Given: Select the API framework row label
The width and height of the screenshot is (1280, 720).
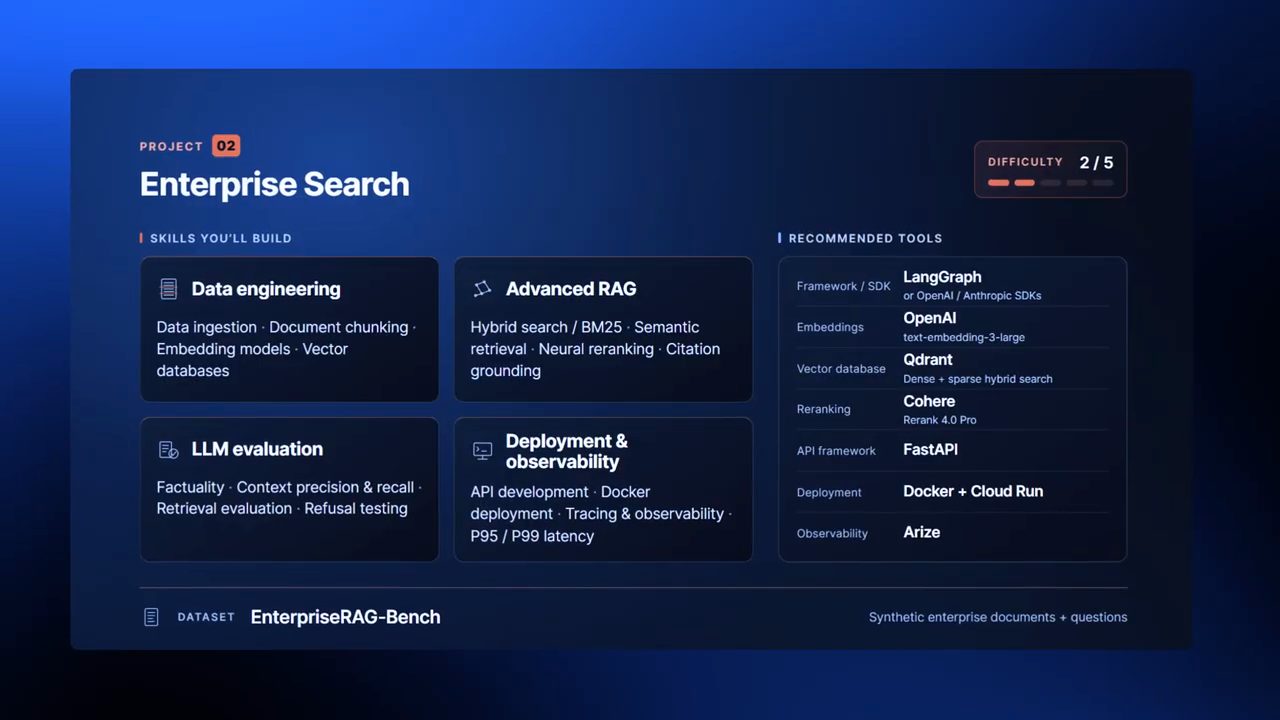Looking at the screenshot, I should pos(836,451).
